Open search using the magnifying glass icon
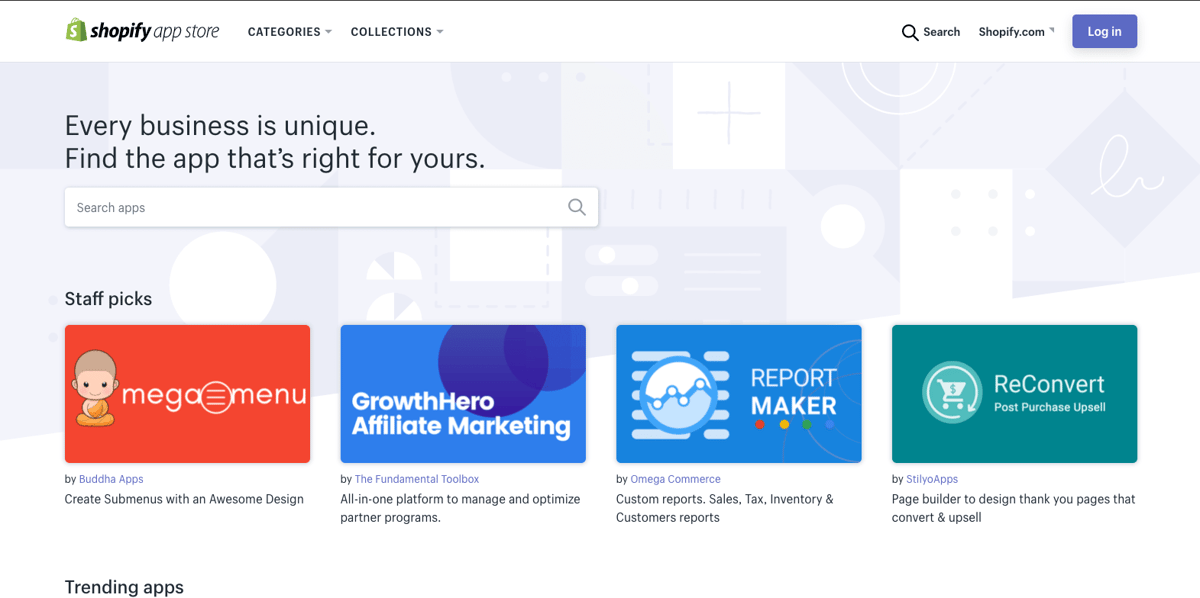The width and height of the screenshot is (1200, 598). pos(910,32)
